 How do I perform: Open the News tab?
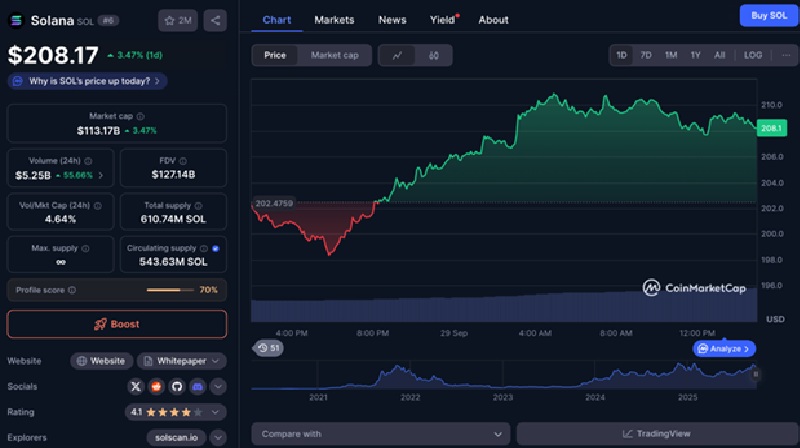coord(392,19)
